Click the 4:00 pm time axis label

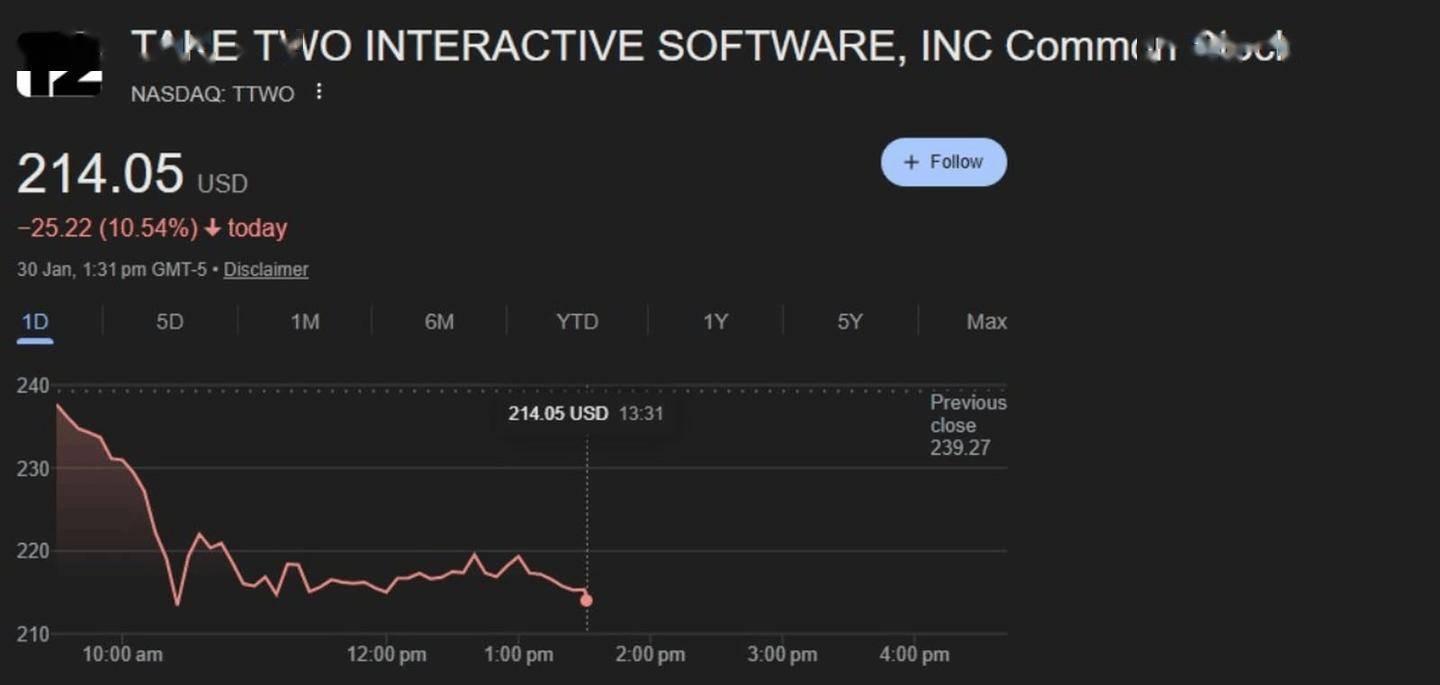click(913, 655)
